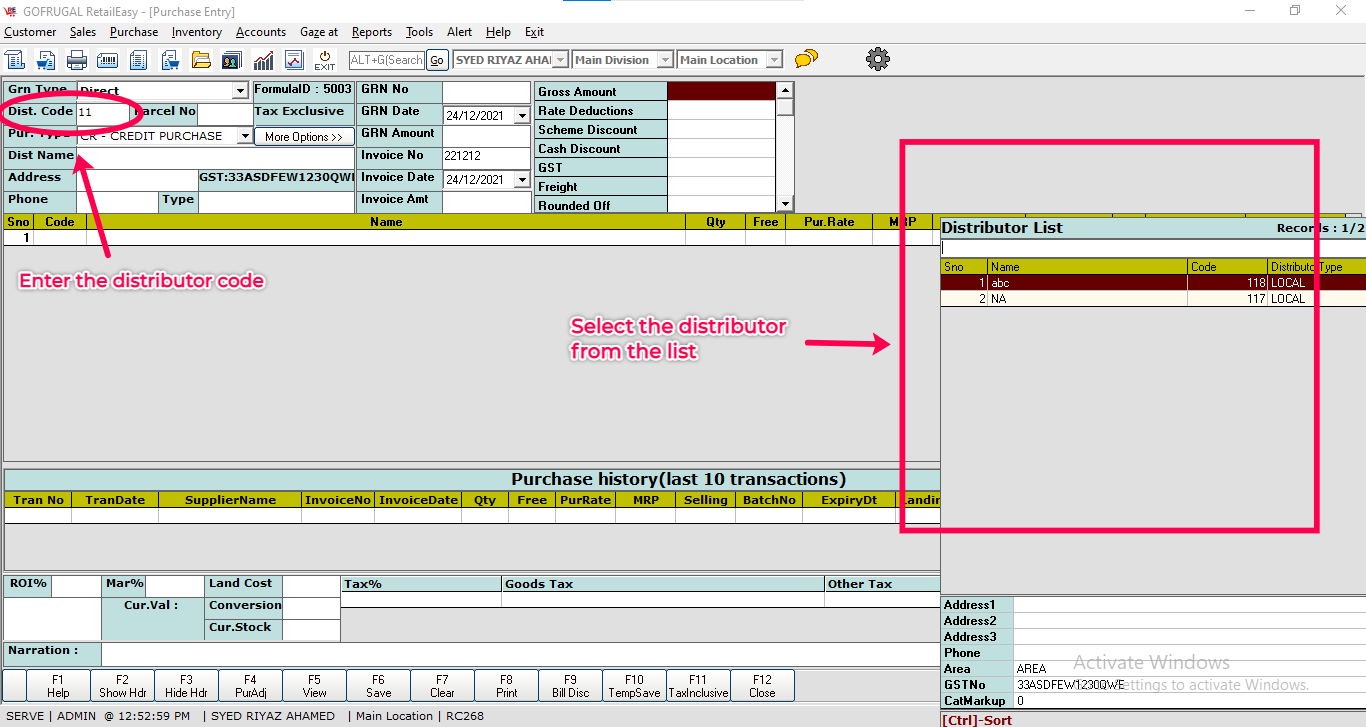The image size is (1366, 727).
Task: Open the bar chart growth icon
Action: pos(263,60)
